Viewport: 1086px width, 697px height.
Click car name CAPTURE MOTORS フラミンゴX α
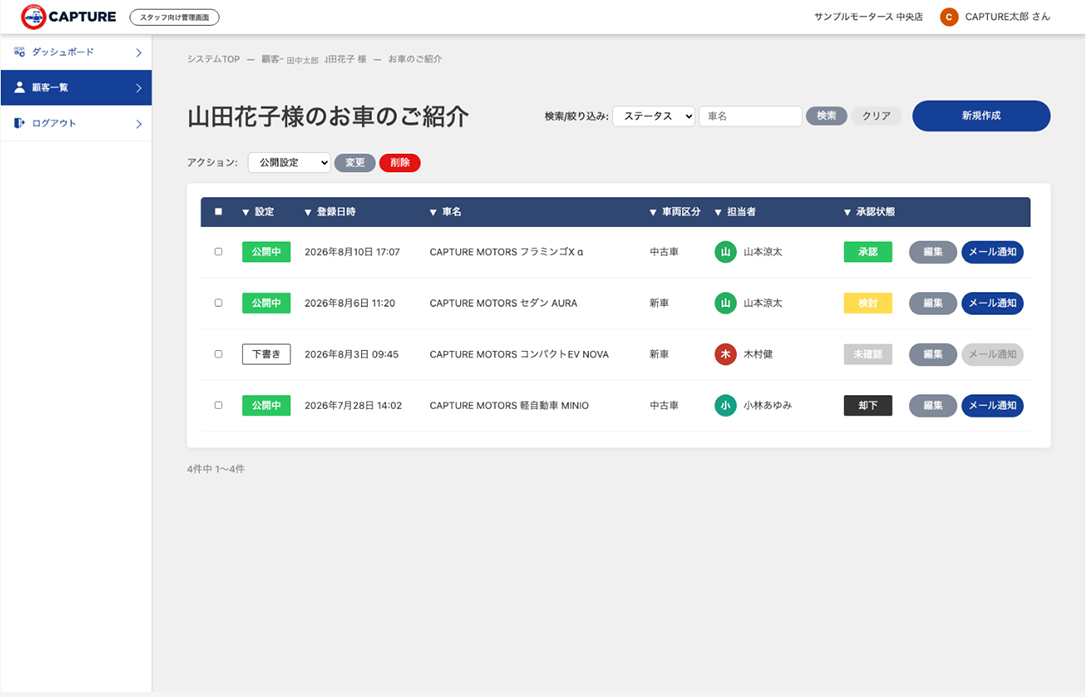coord(506,252)
